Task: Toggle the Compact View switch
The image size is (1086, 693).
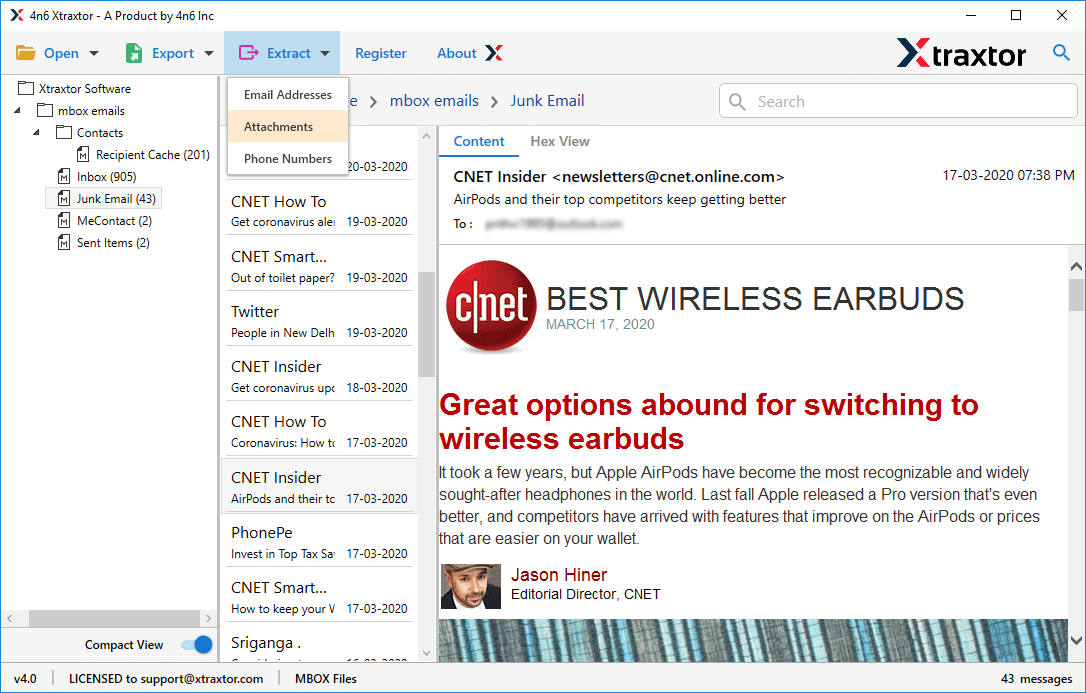Action: [x=196, y=645]
